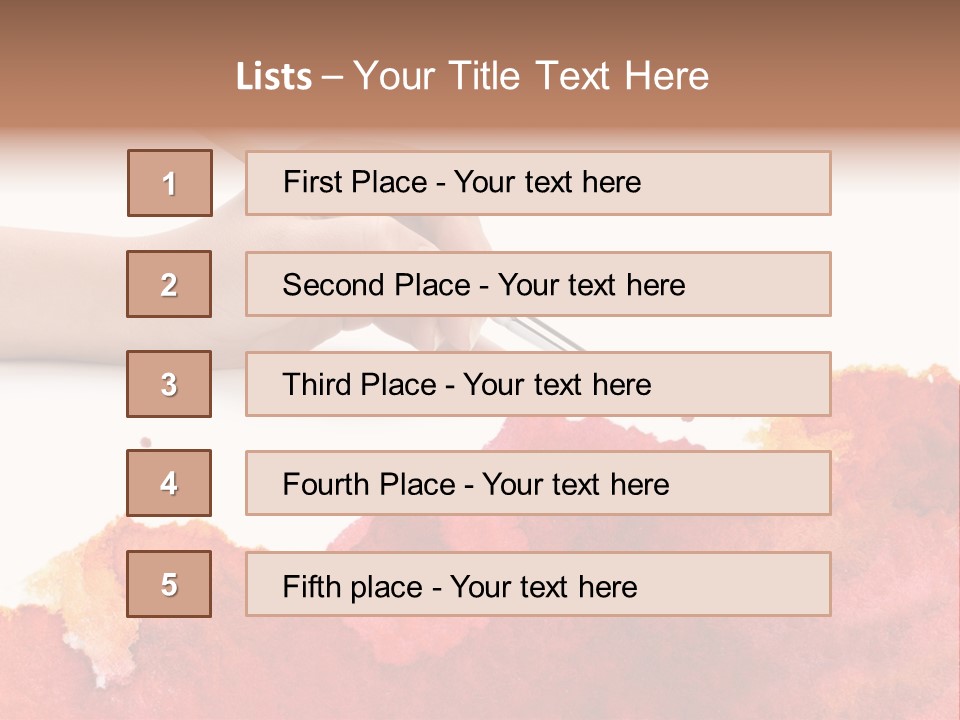Viewport: 960px width, 720px height.
Task: Select the Third Place text box
Action: pyautogui.click(x=538, y=384)
